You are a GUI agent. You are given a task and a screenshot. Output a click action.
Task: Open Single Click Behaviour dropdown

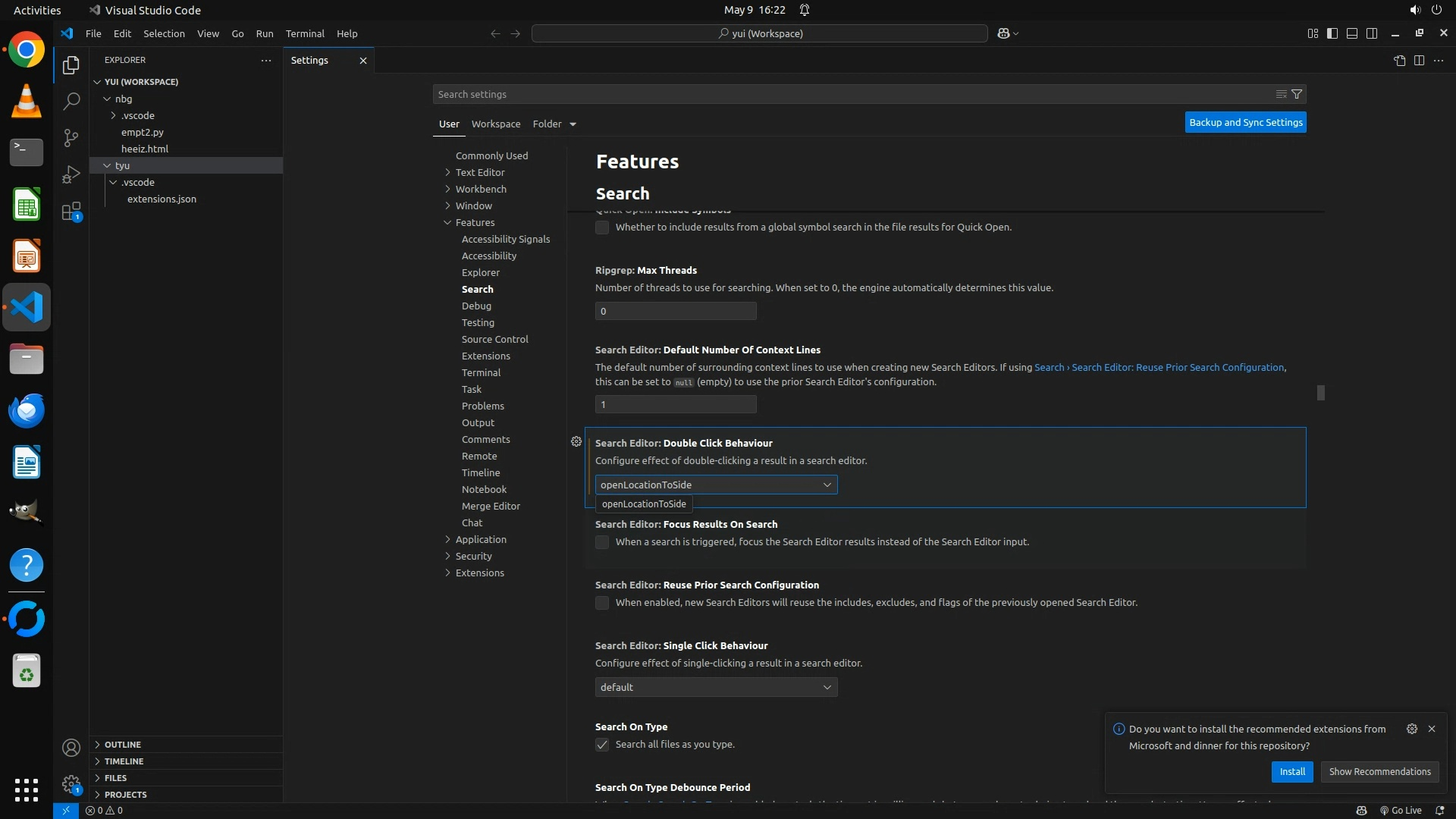716,687
